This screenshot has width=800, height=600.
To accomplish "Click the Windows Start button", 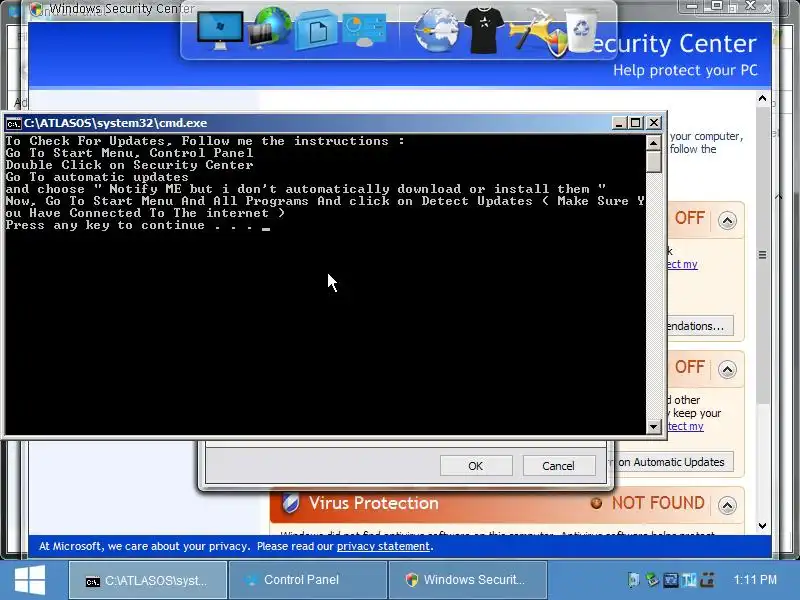I will click(x=30, y=580).
